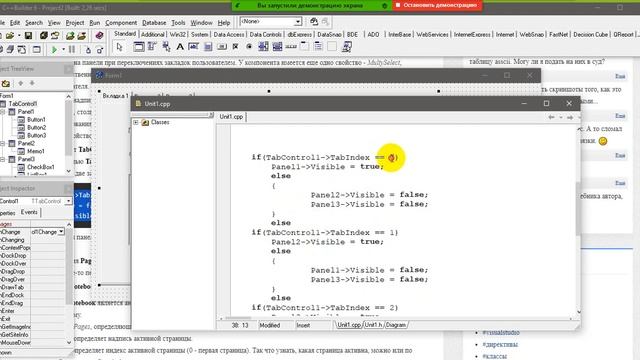The width and height of the screenshot is (640, 360).
Task: Click Toggle Form/Unit toolbar icon
Action: coord(21,50)
